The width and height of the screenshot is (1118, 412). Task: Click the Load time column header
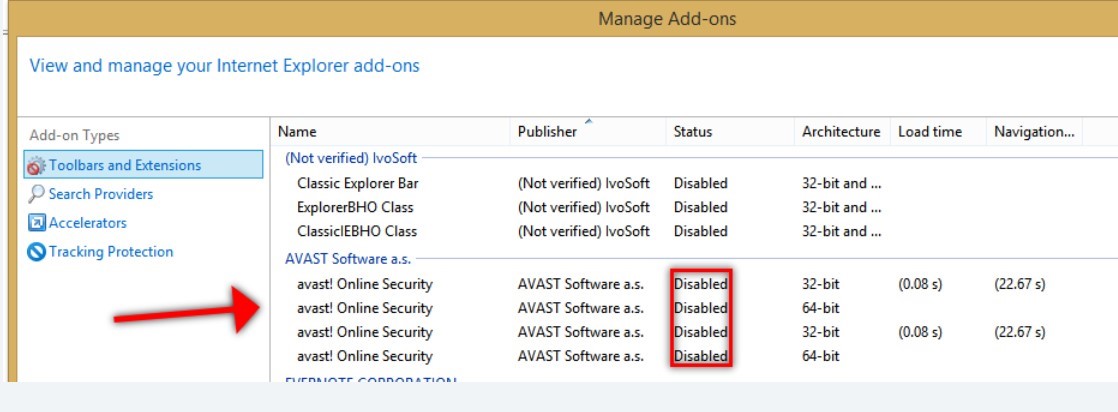point(930,132)
